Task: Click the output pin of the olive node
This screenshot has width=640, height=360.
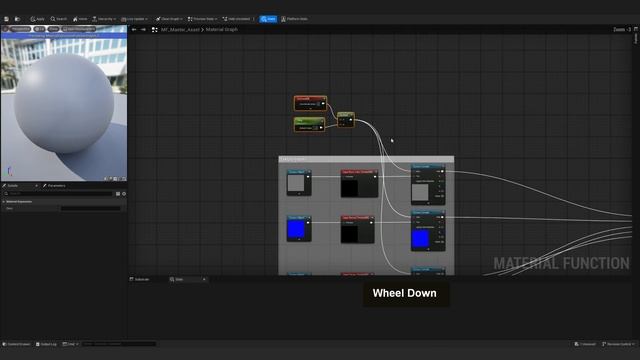Action: click(x=351, y=120)
